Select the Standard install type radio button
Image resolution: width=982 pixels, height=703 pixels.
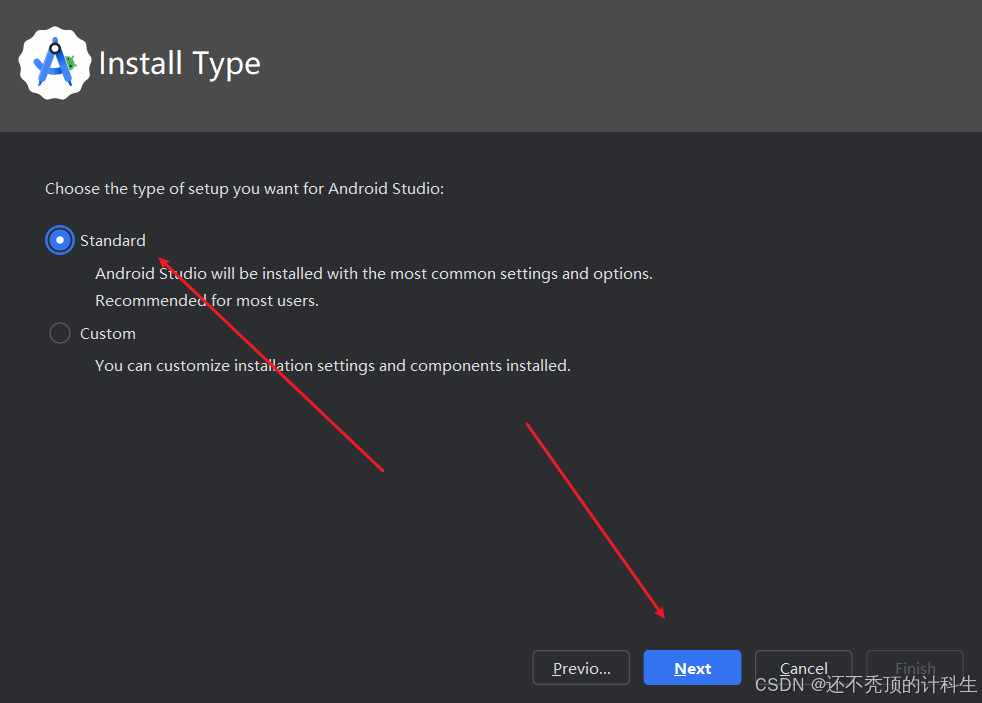[60, 240]
